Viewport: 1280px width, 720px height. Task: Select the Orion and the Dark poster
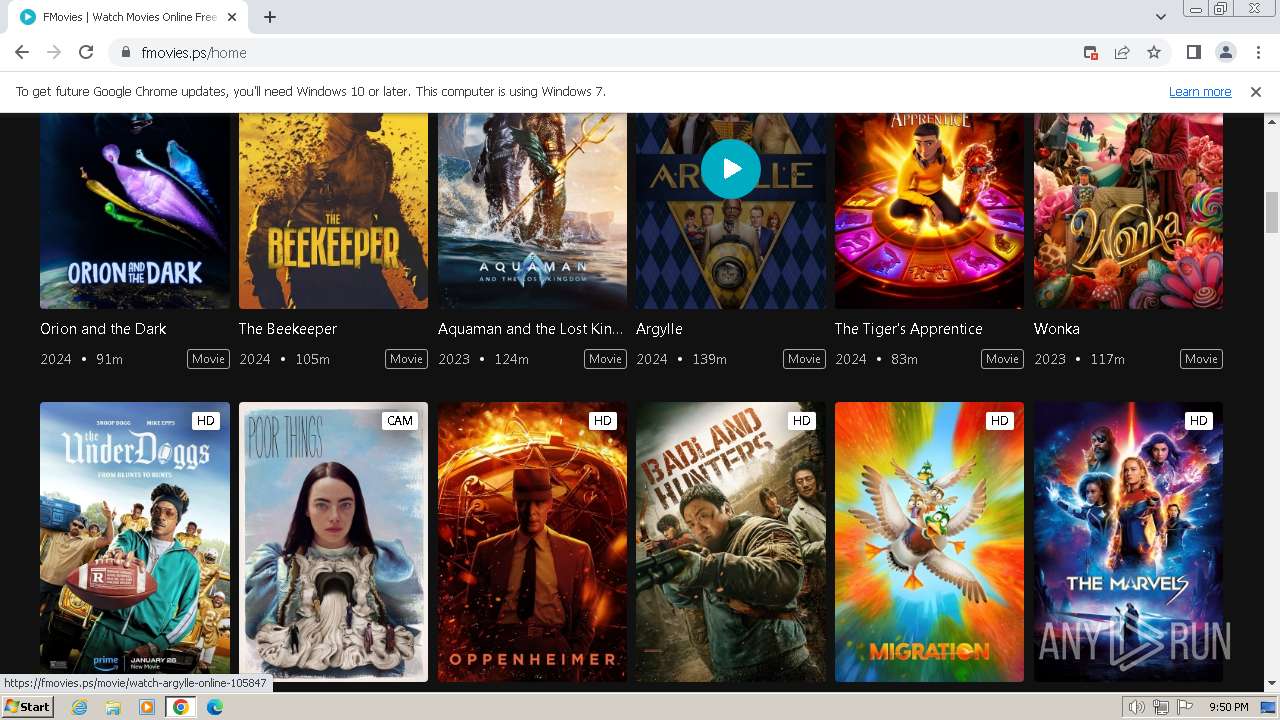pos(135,211)
